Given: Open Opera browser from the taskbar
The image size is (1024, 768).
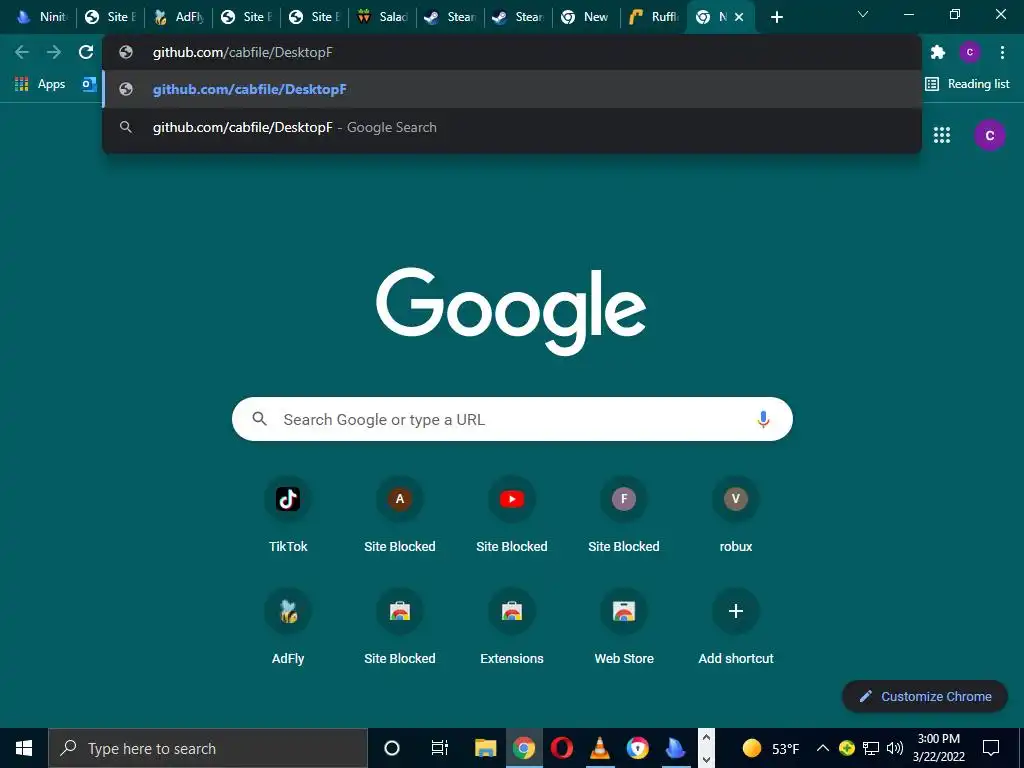Looking at the screenshot, I should coord(562,748).
